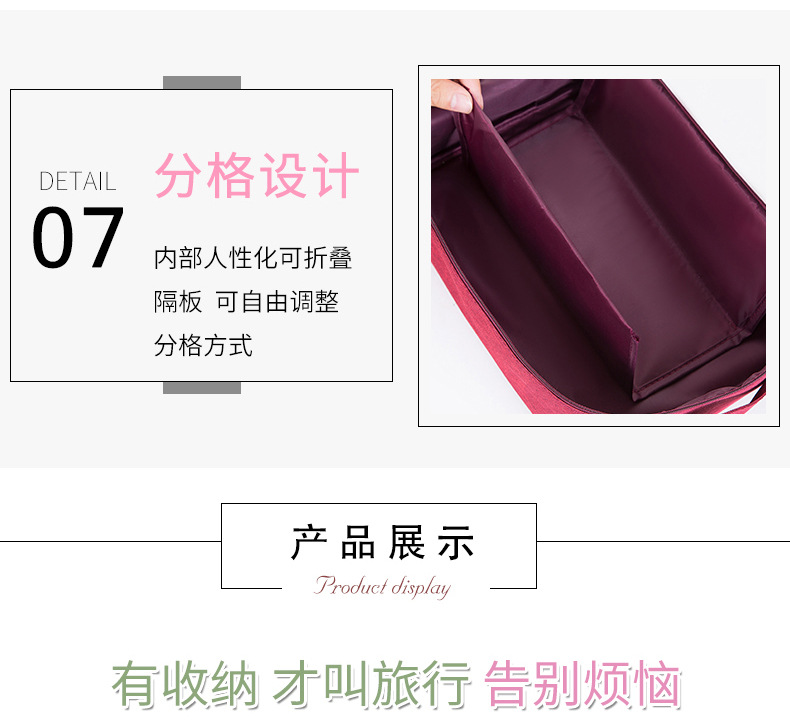Click the large 07 number
The image size is (790, 726).
click(x=78, y=237)
